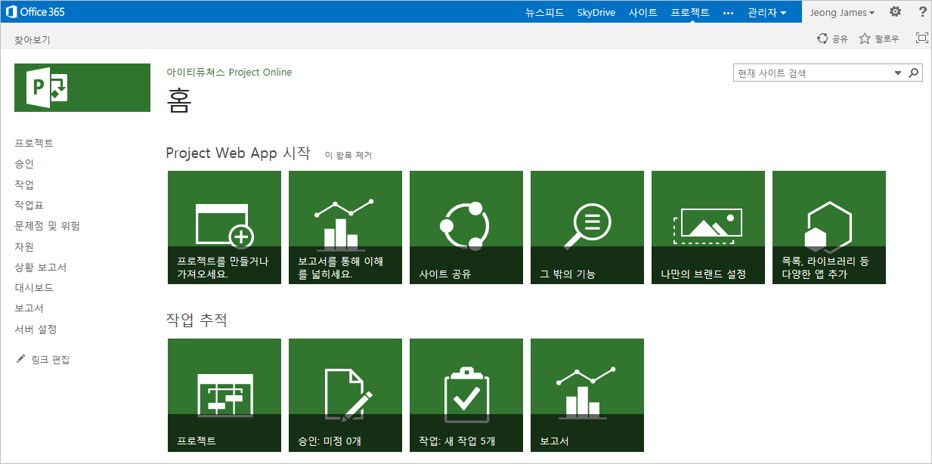This screenshot has height=464, width=932.
Task: Open the '보고서를 통해 이해를 넓히세요' chart tile
Action: [x=345, y=227]
